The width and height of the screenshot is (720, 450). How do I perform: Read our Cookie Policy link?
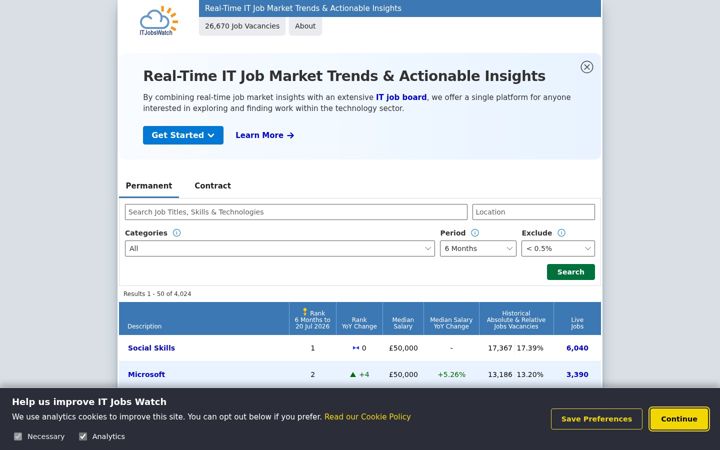click(367, 417)
